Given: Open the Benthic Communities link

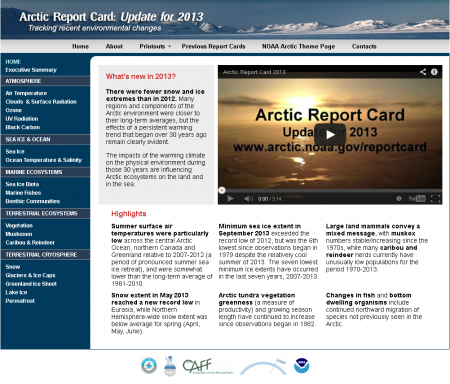Looking at the screenshot, I should [33, 201].
